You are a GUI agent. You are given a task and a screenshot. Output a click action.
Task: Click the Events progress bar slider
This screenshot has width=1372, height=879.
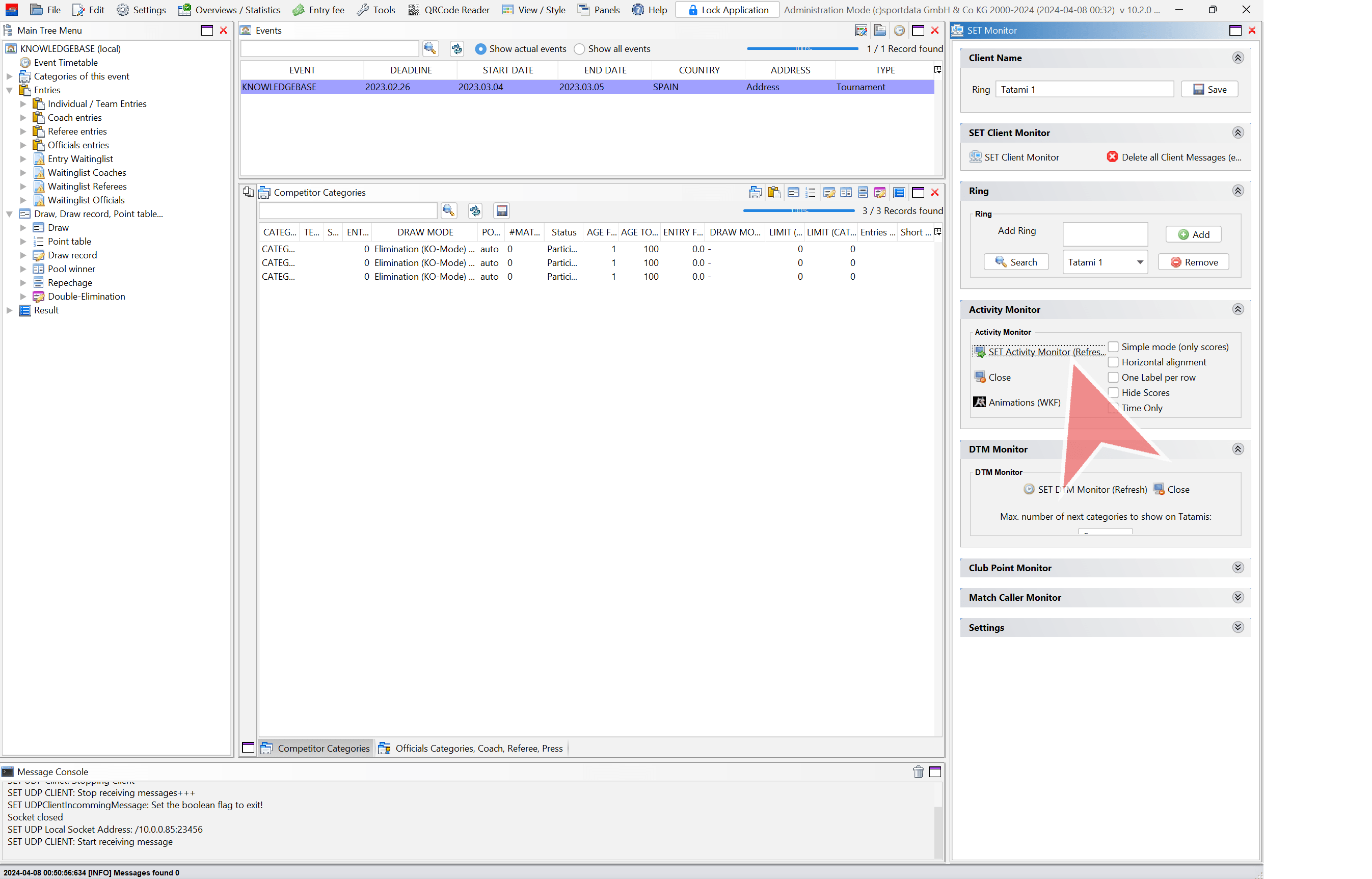click(x=802, y=49)
